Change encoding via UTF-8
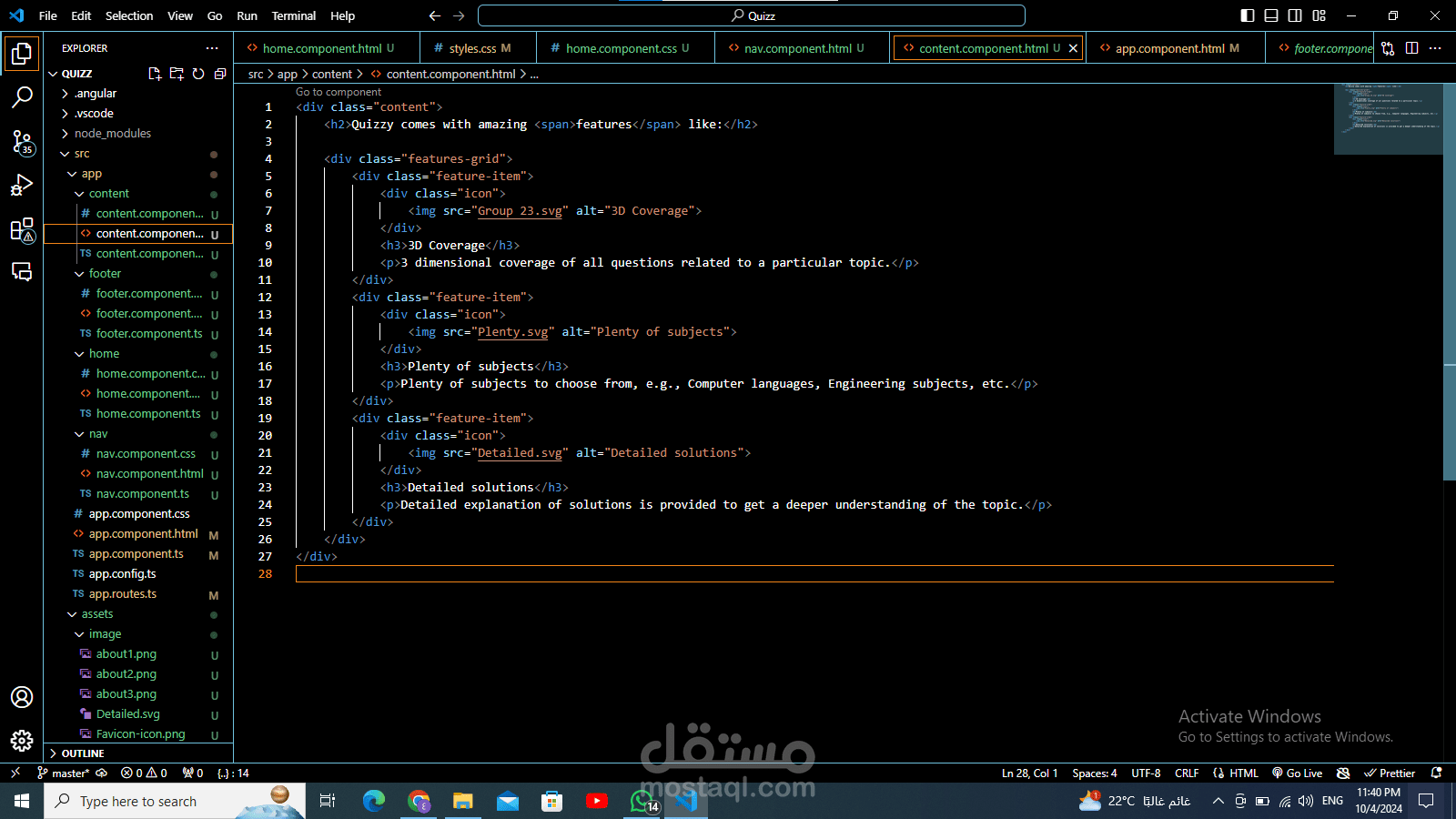This screenshot has width=1456, height=819. point(1146,773)
